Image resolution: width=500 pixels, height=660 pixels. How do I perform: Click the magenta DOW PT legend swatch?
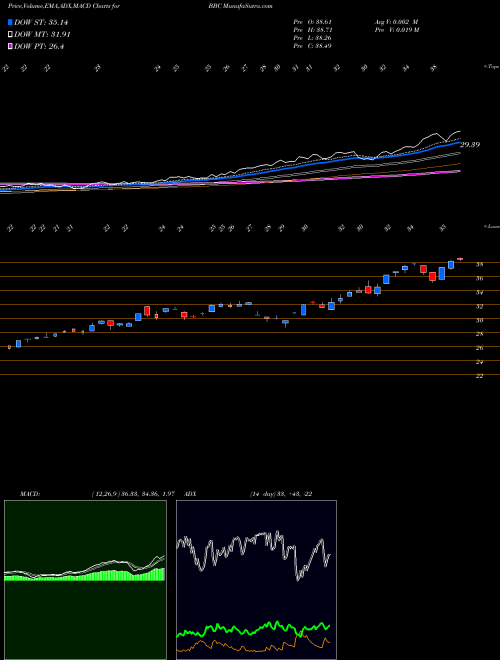pyautogui.click(x=10, y=47)
